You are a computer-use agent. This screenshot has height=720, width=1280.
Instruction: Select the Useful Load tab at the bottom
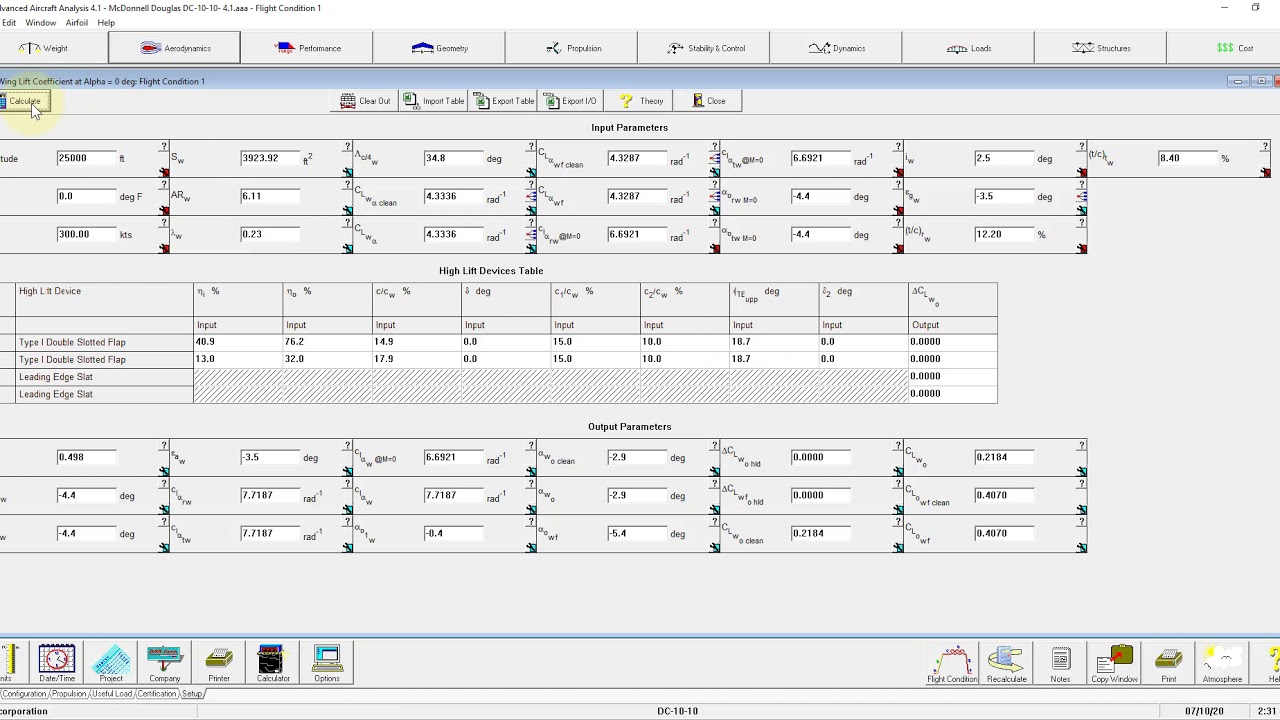coord(111,694)
